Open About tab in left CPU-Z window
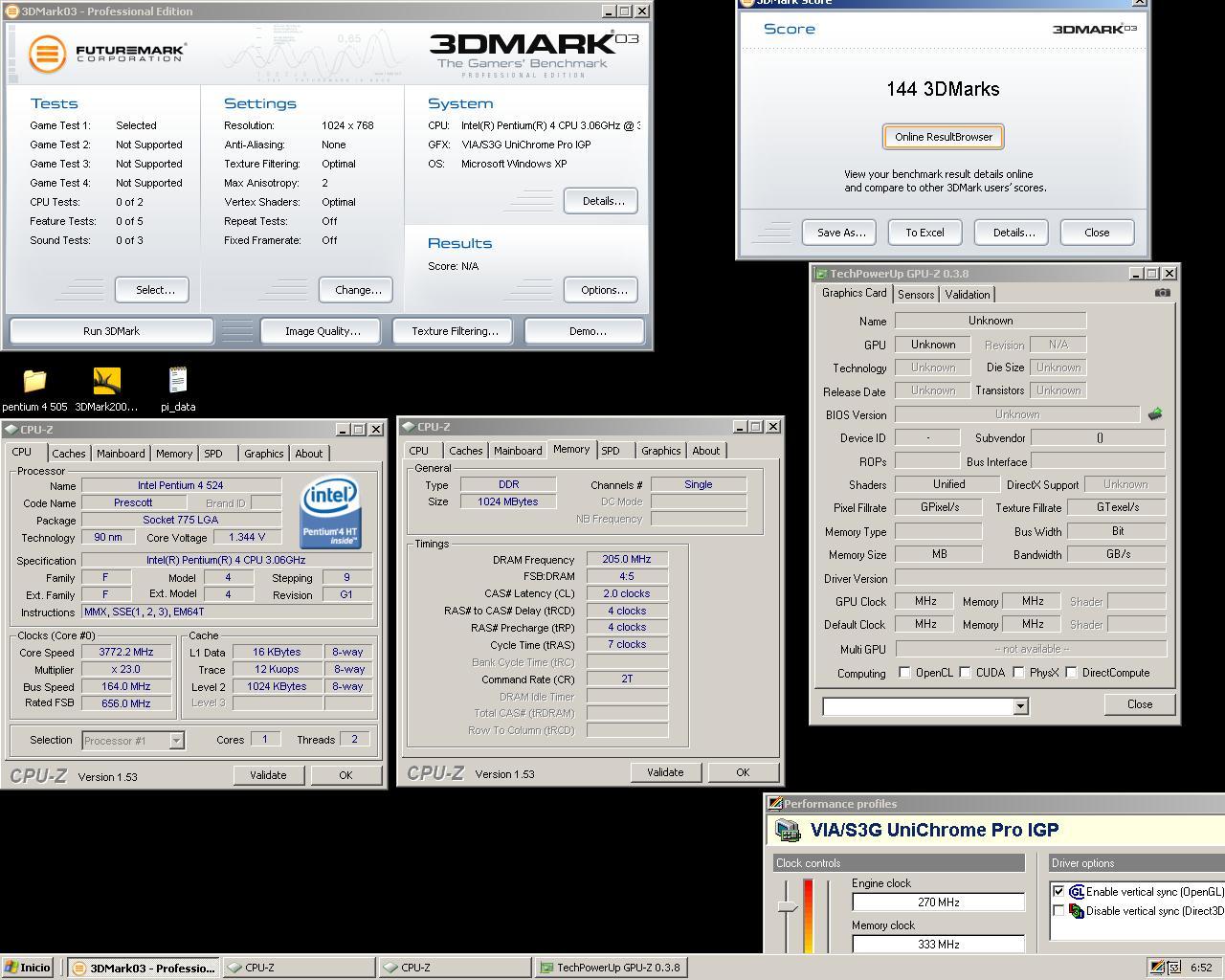 point(308,454)
